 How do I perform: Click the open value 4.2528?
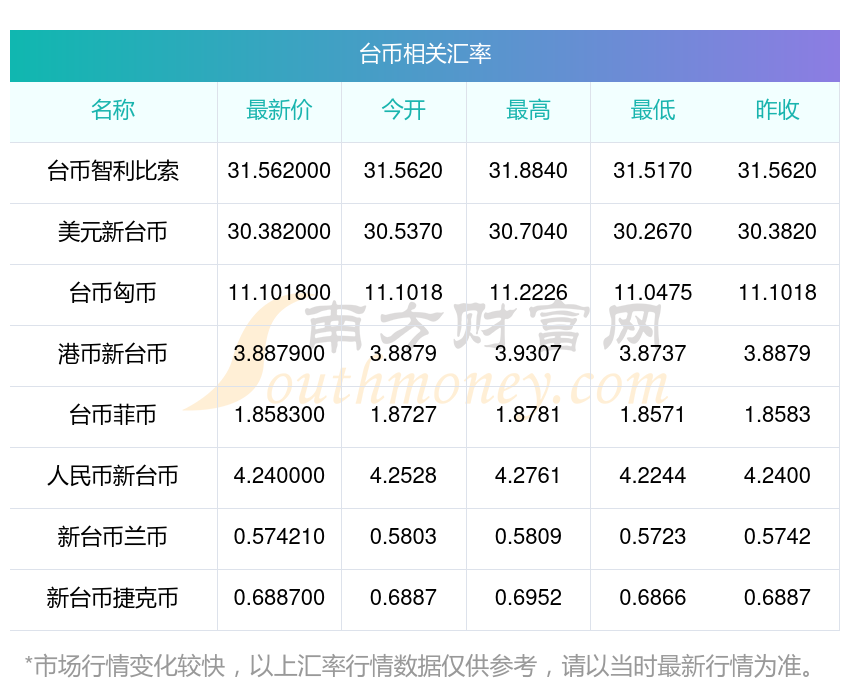pyautogui.click(x=403, y=476)
